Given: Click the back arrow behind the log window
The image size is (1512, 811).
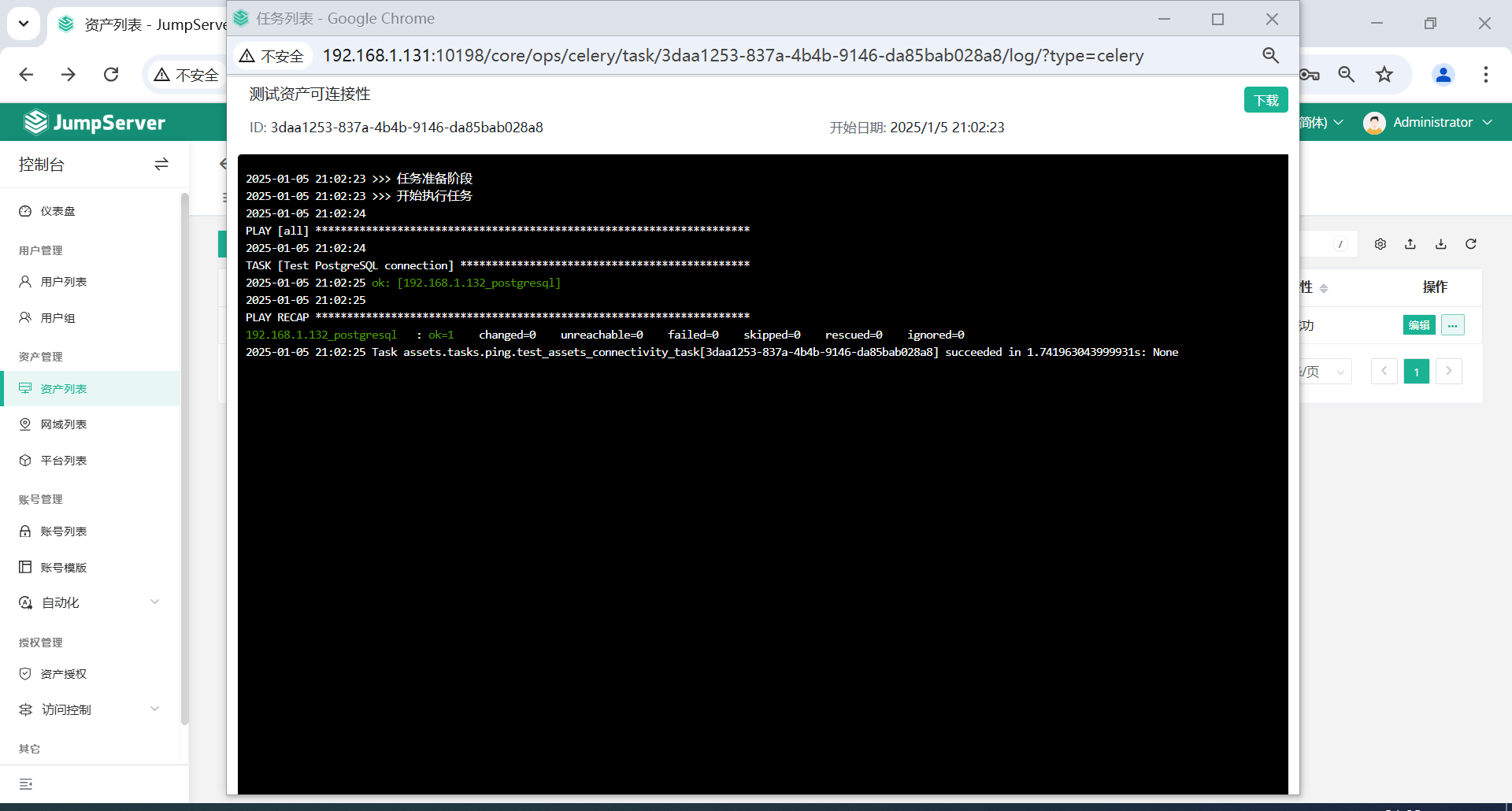Looking at the screenshot, I should coord(223,164).
